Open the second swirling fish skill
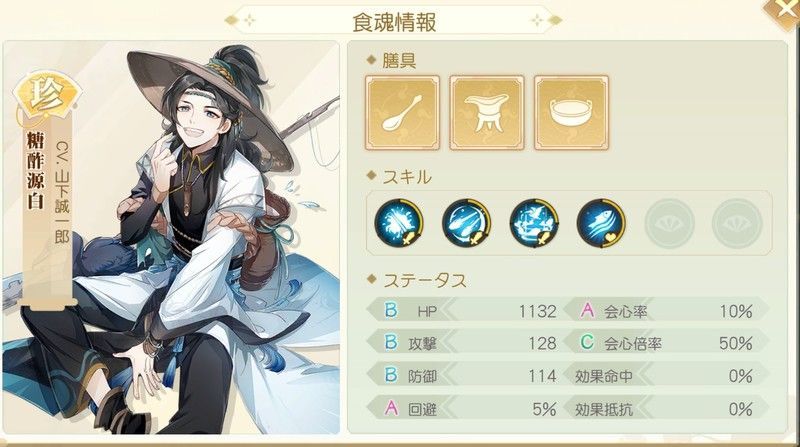The height and width of the screenshot is (447, 800). click(466, 223)
